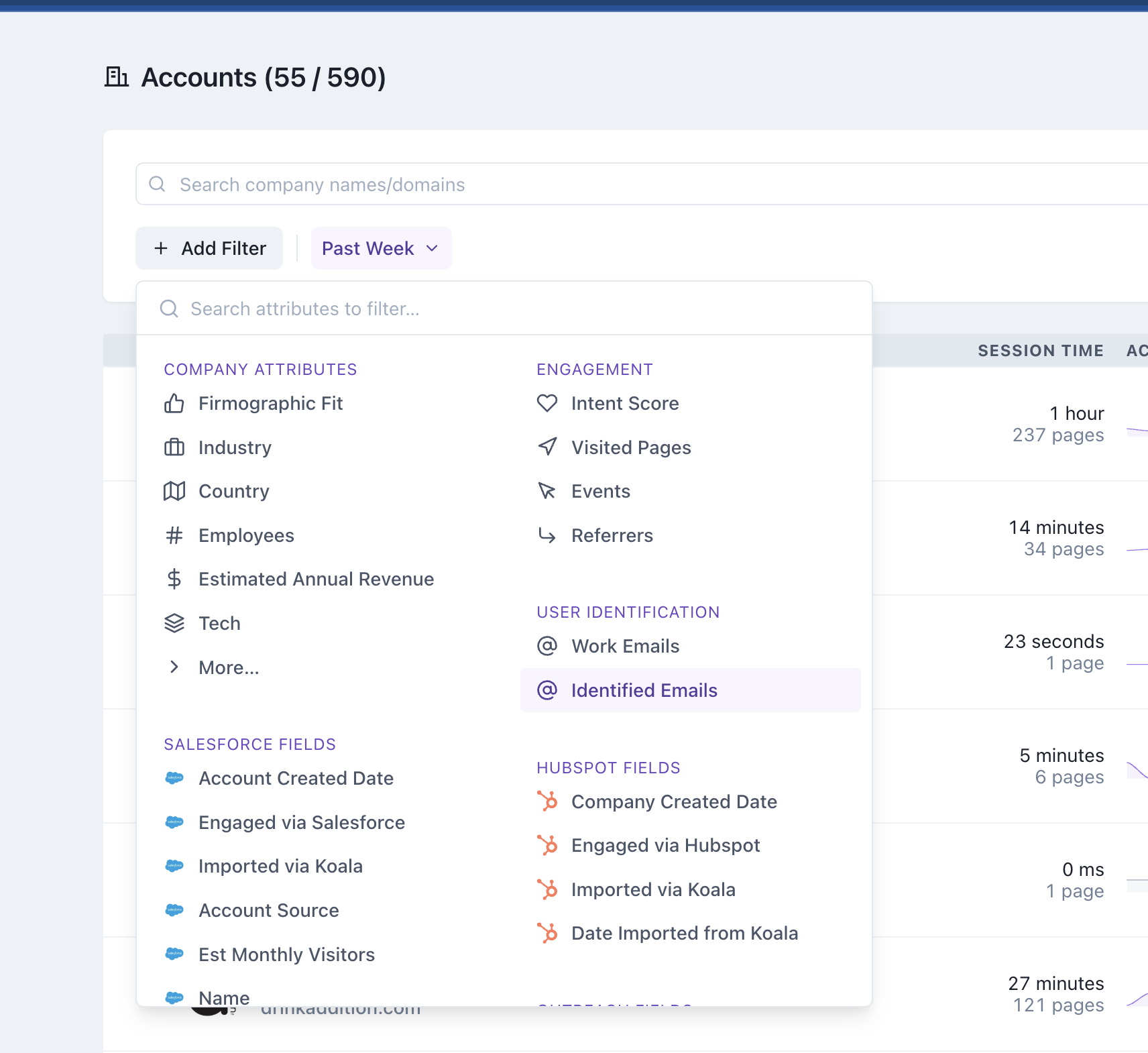
Task: Click the thumbs-up Firmographic Fit icon
Action: (x=174, y=404)
